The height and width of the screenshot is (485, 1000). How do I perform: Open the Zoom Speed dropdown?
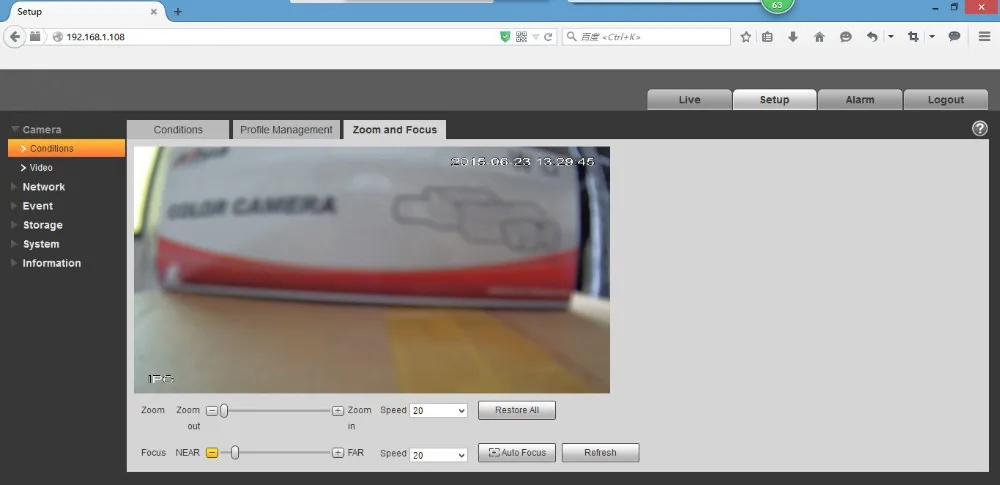point(438,411)
